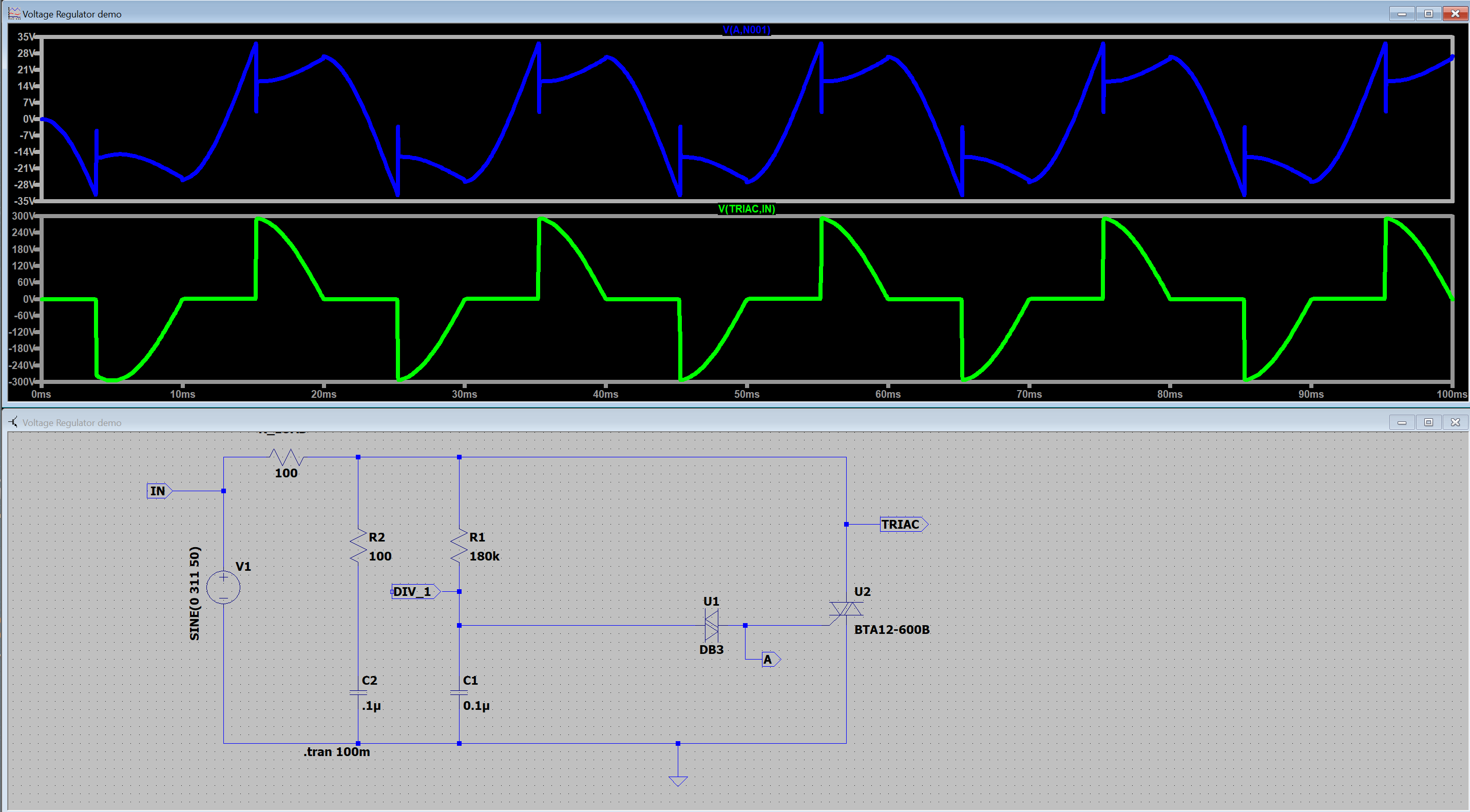
Task: Click the 35V axis label in top plot
Action: coord(26,36)
